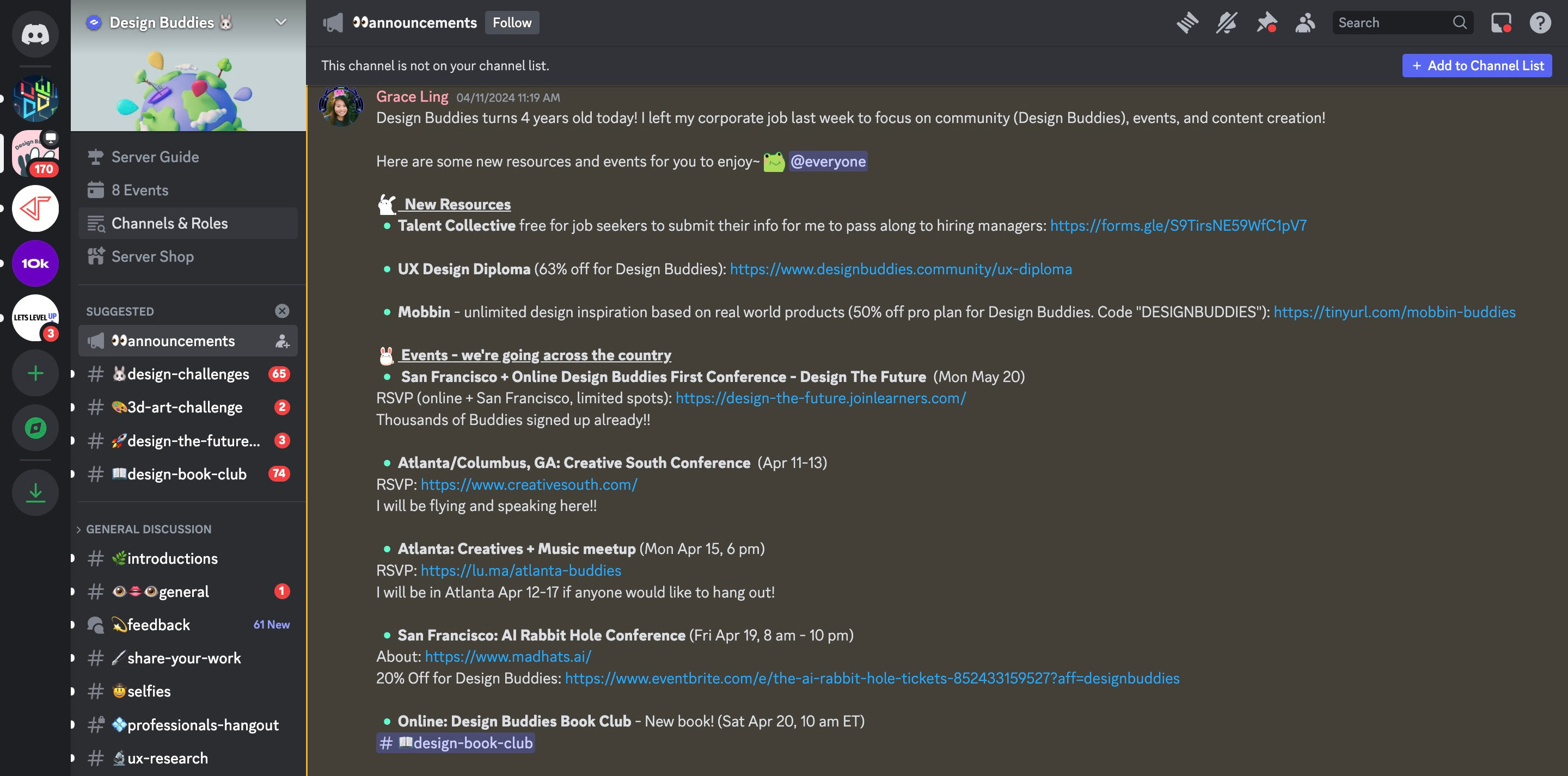Image resolution: width=1568 pixels, height=776 pixels.
Task: Open the Design Buddies server dropdown menu
Action: click(280, 22)
